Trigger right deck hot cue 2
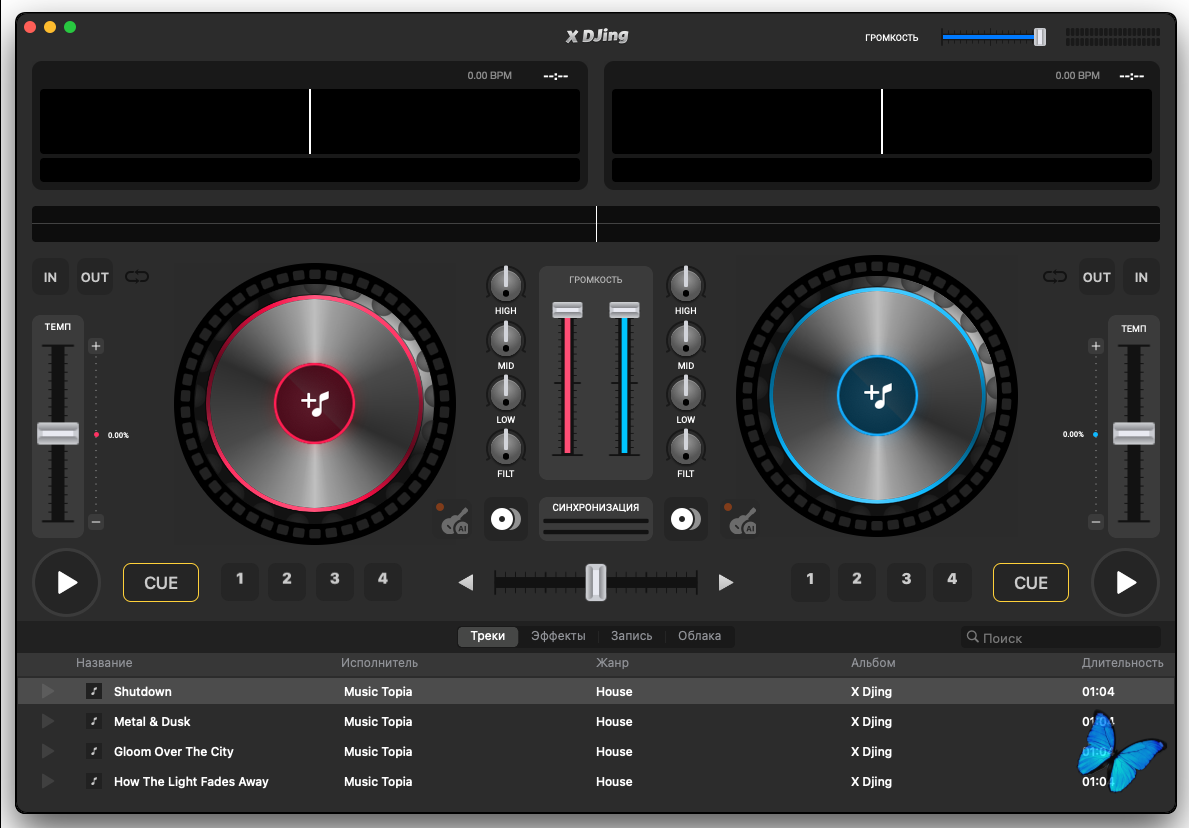Screen dimensions: 1189x828 pyautogui.click(x=857, y=582)
